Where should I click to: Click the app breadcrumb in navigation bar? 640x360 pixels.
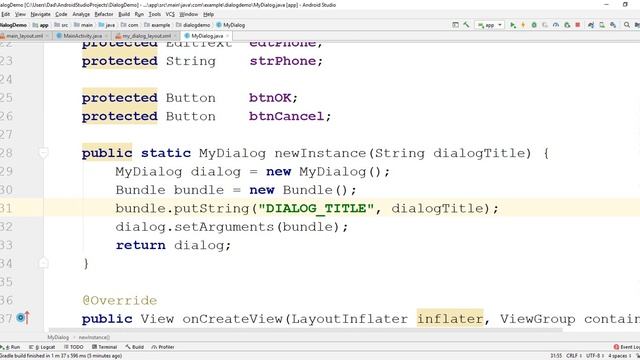[x=41, y=25]
